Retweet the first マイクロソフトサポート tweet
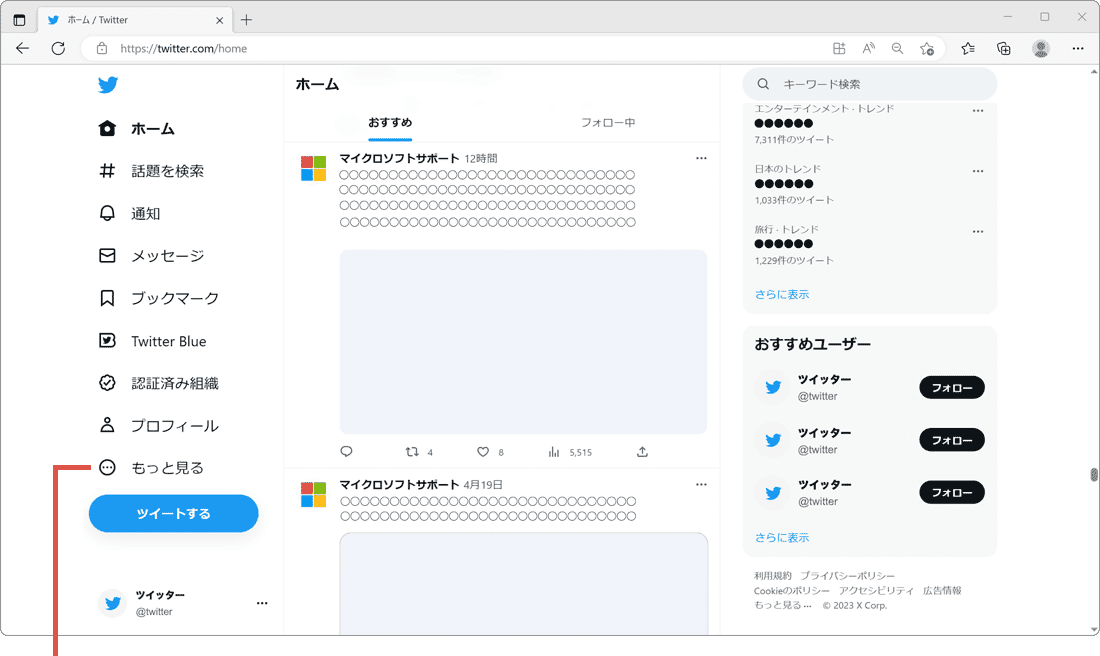Image resolution: width=1100 pixels, height=656 pixels. (x=411, y=452)
